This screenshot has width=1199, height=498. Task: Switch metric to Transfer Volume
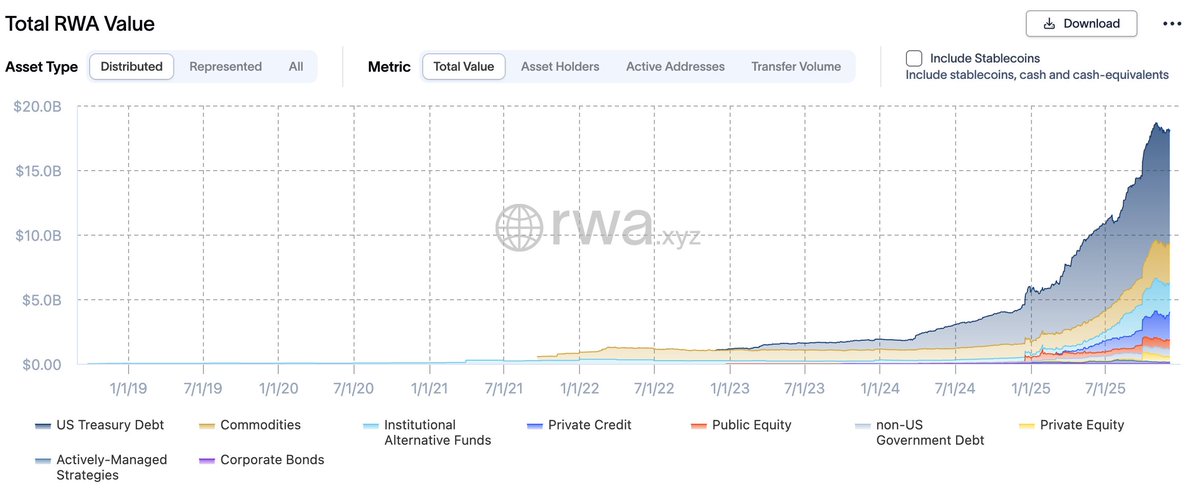pyautogui.click(x=796, y=67)
